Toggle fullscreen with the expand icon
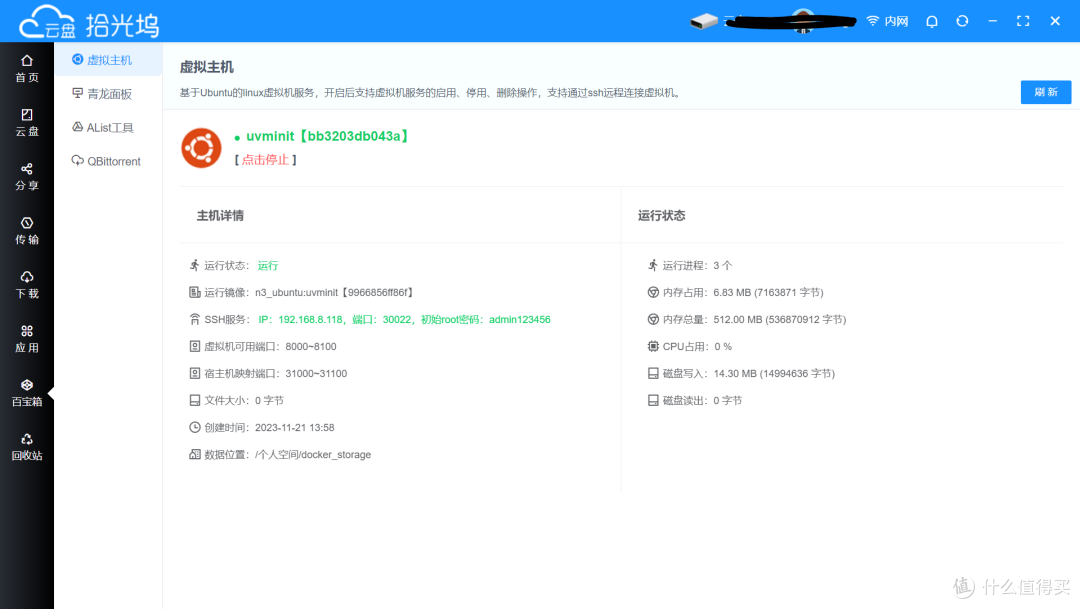Image resolution: width=1080 pixels, height=609 pixels. pyautogui.click(x=1023, y=21)
